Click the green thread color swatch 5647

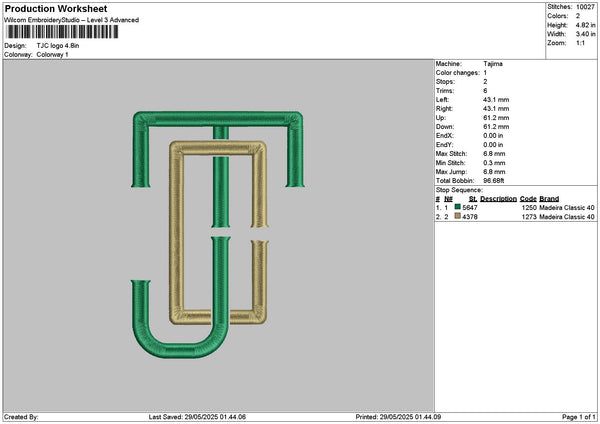[457, 207]
